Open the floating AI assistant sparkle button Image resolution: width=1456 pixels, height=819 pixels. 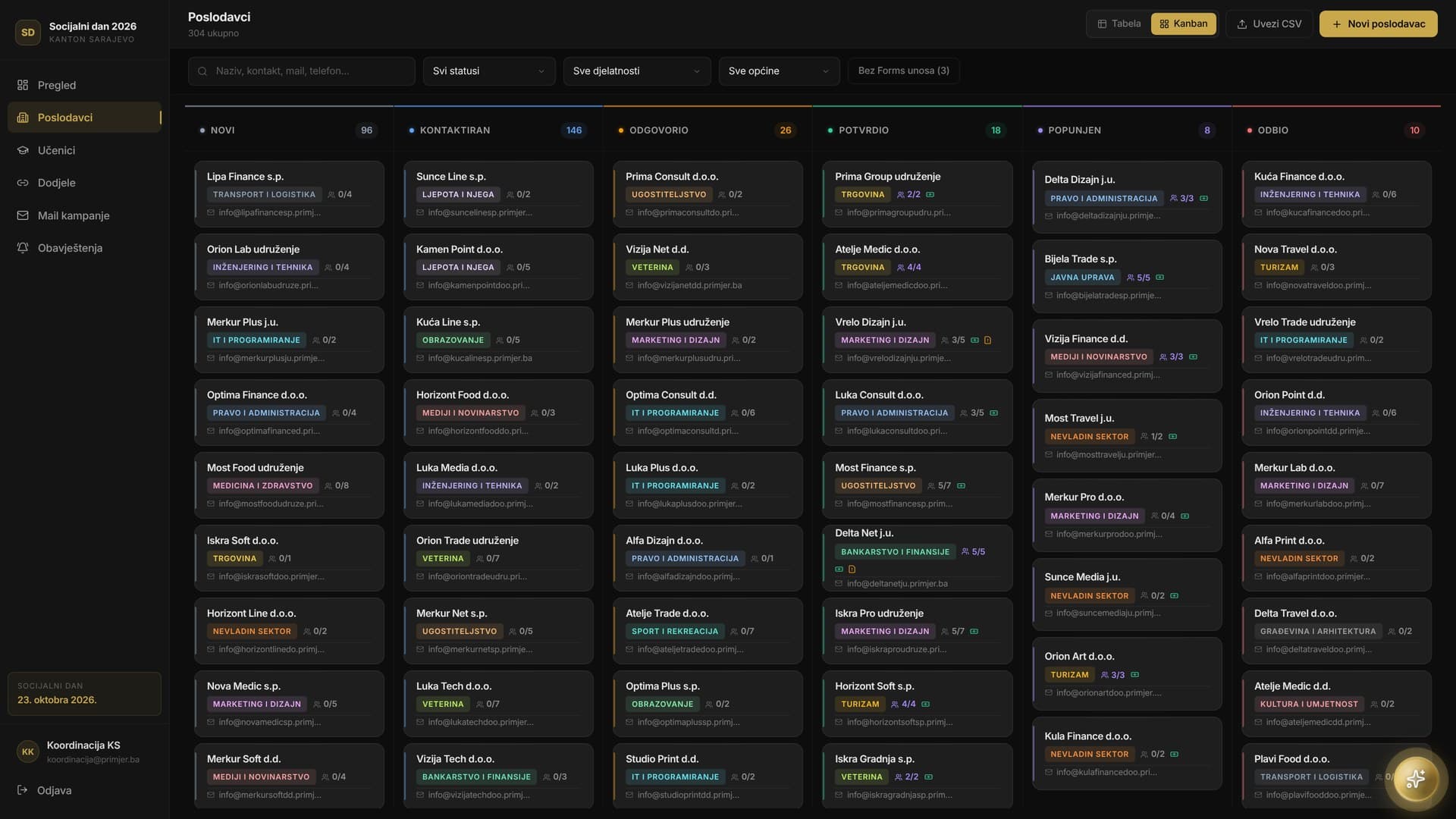(1415, 779)
